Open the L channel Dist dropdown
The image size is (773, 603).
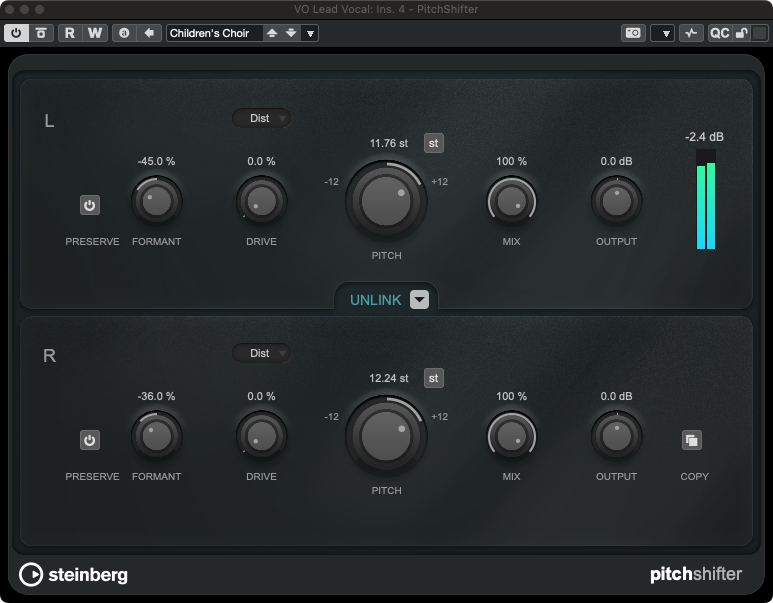[262, 118]
